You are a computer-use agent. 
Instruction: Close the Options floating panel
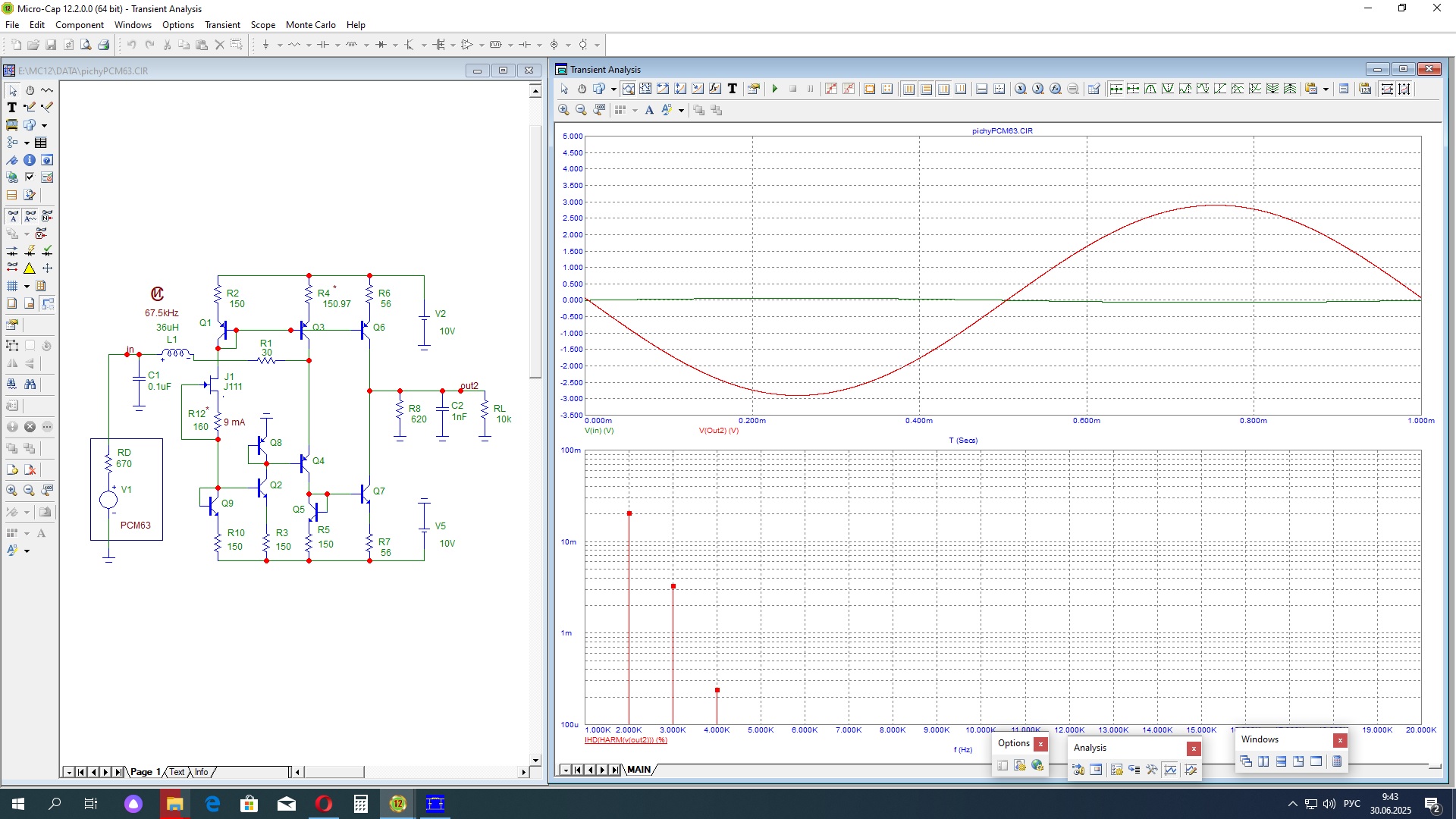click(1040, 744)
